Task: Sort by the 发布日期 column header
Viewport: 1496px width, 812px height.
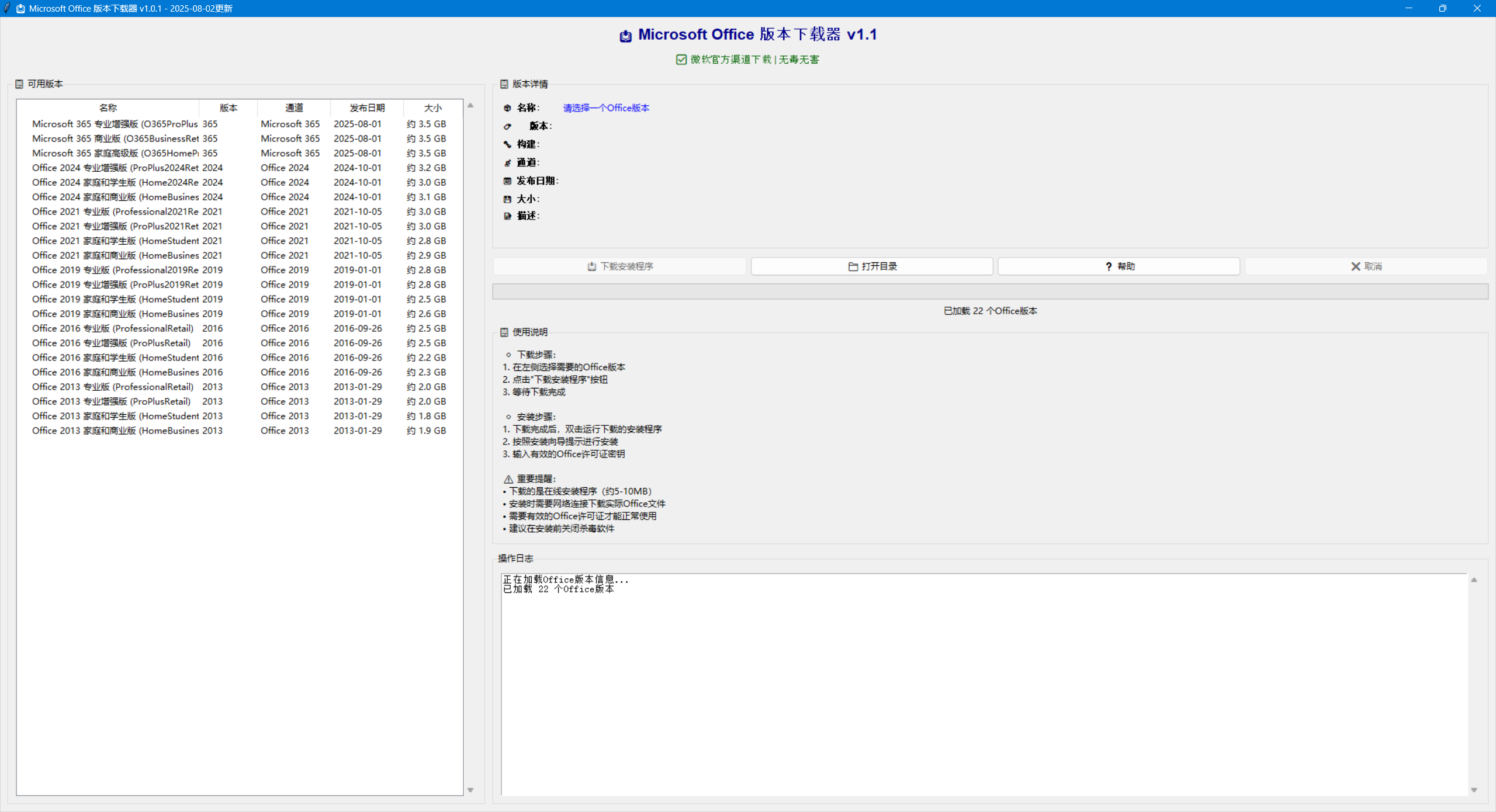Action: (x=367, y=108)
